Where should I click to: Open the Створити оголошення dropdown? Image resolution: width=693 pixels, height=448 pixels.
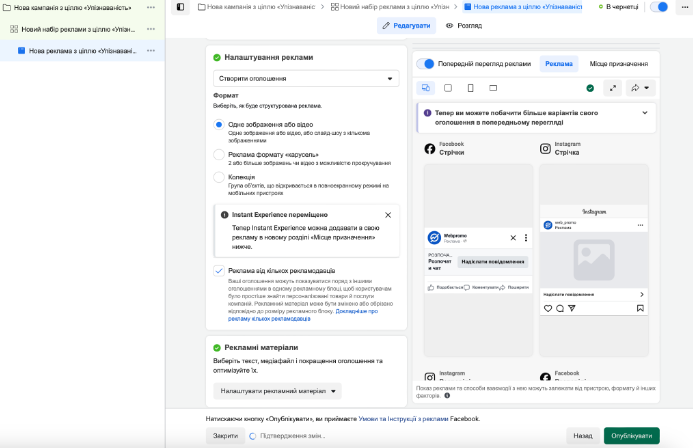(306, 78)
